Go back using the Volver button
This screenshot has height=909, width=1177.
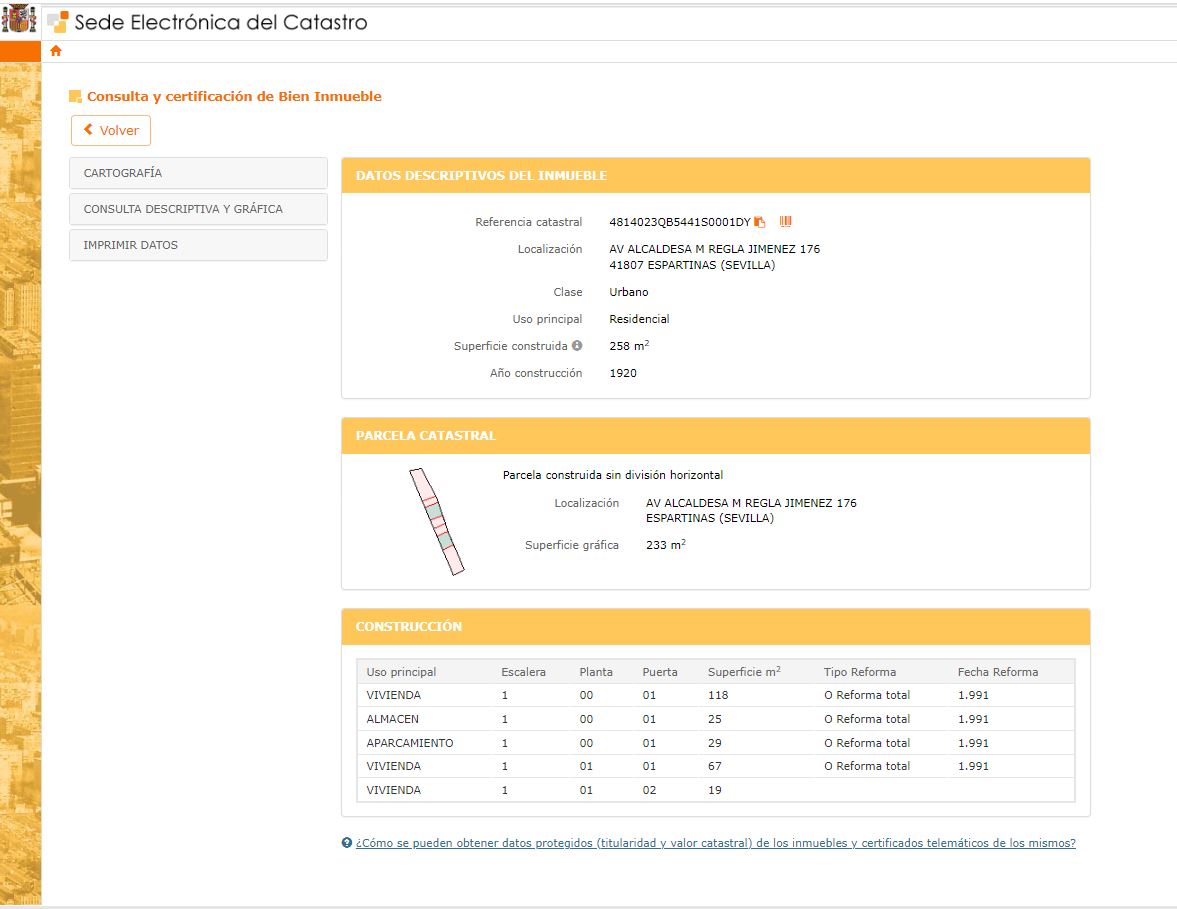111,130
